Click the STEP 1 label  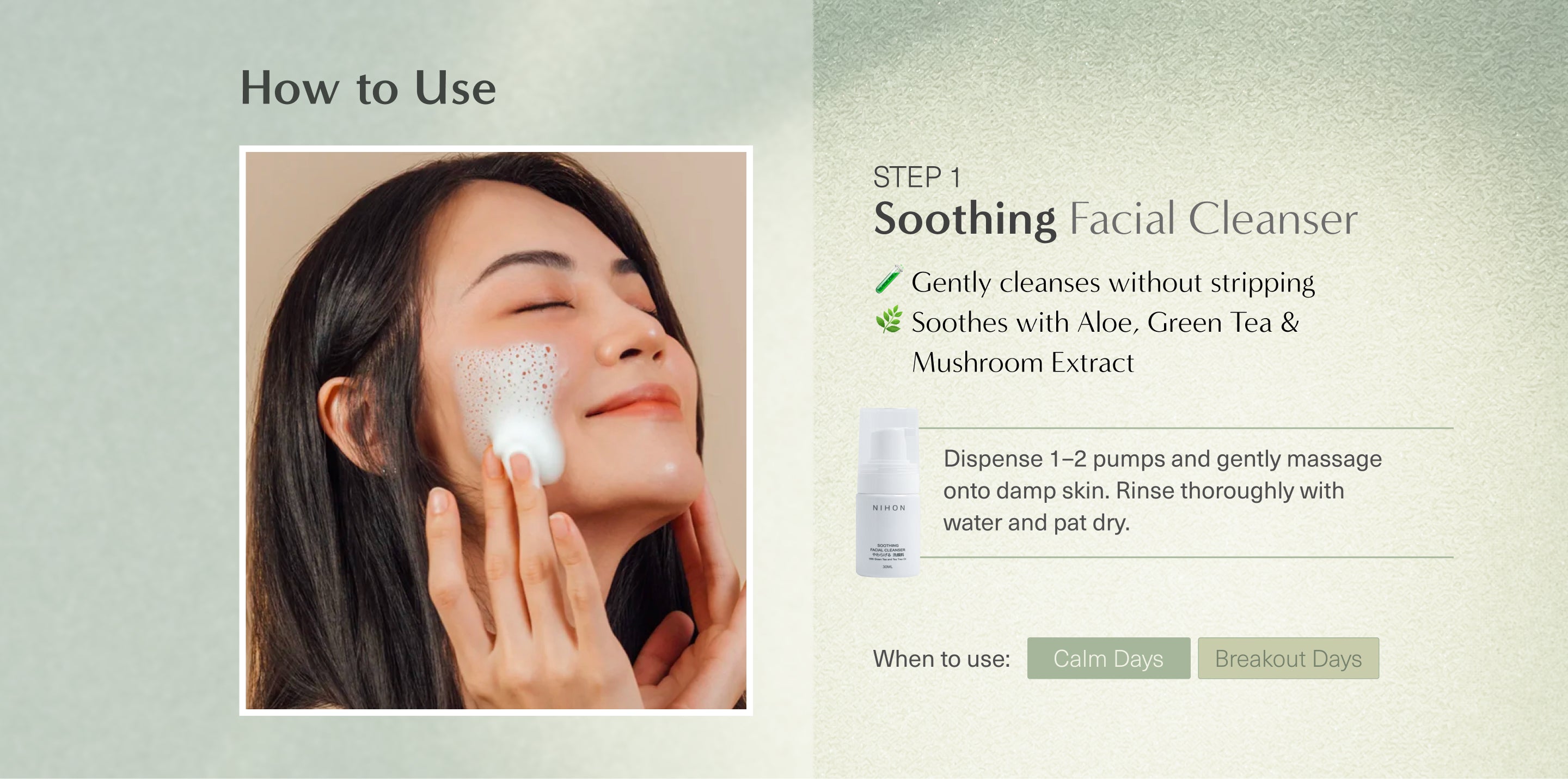tap(917, 178)
